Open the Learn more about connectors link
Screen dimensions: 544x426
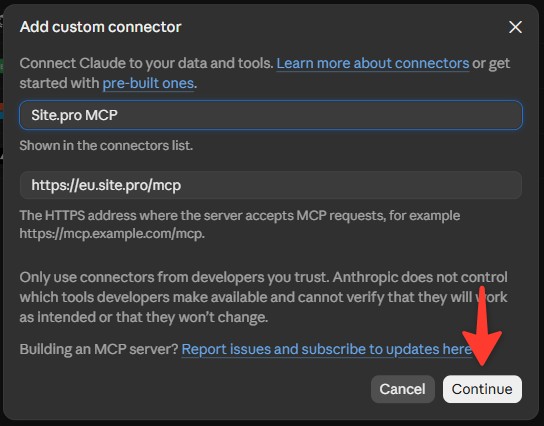[x=373, y=63]
